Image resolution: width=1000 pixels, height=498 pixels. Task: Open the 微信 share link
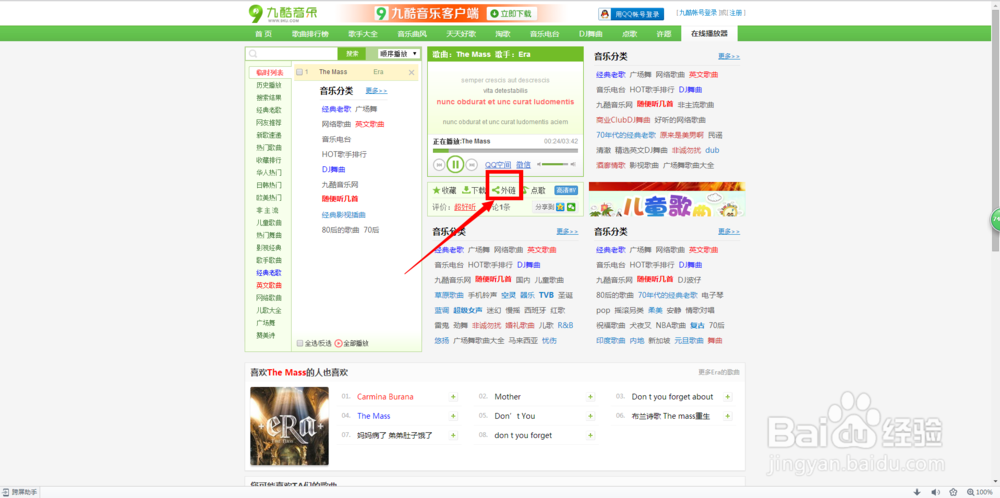coord(523,165)
